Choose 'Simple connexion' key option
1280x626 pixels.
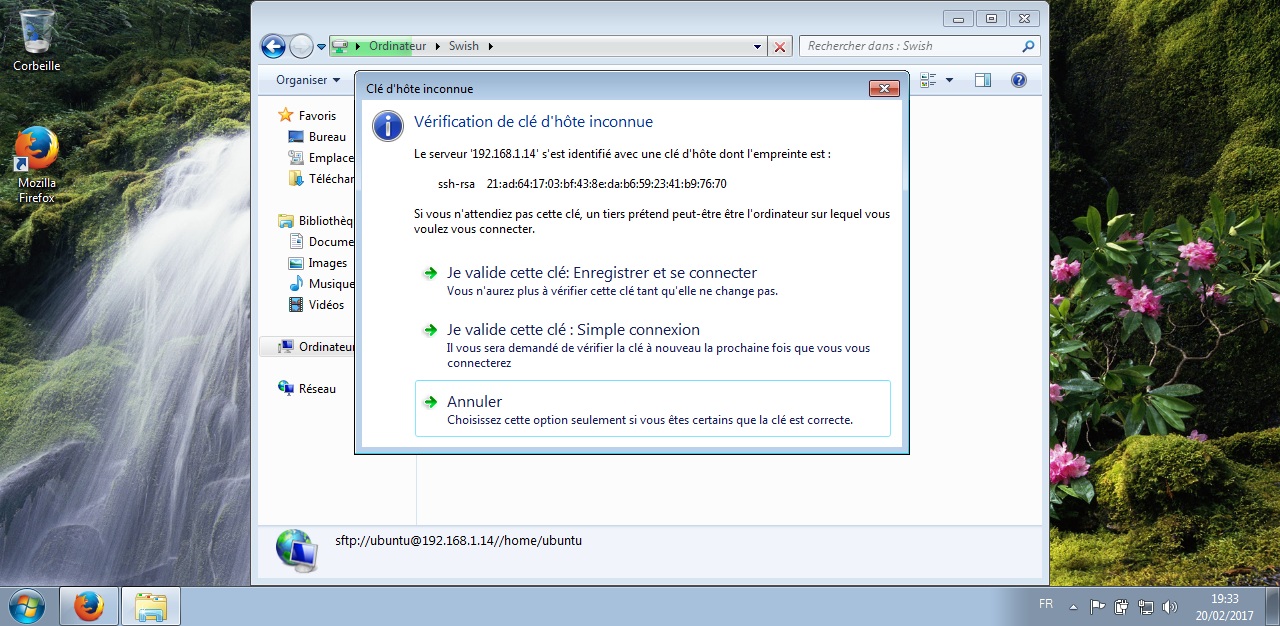pyautogui.click(x=573, y=330)
